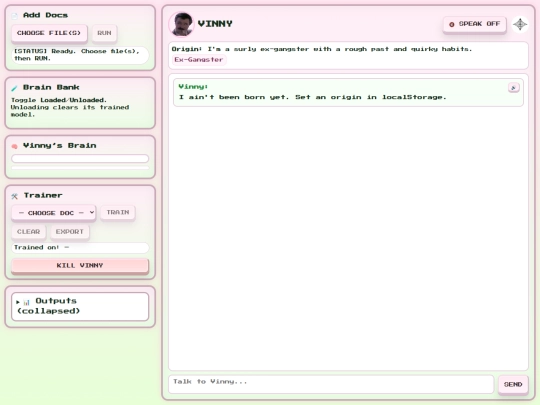Focus the Talk to Vinny input field
Screen dimensions: 540x405
click(x=331, y=384)
